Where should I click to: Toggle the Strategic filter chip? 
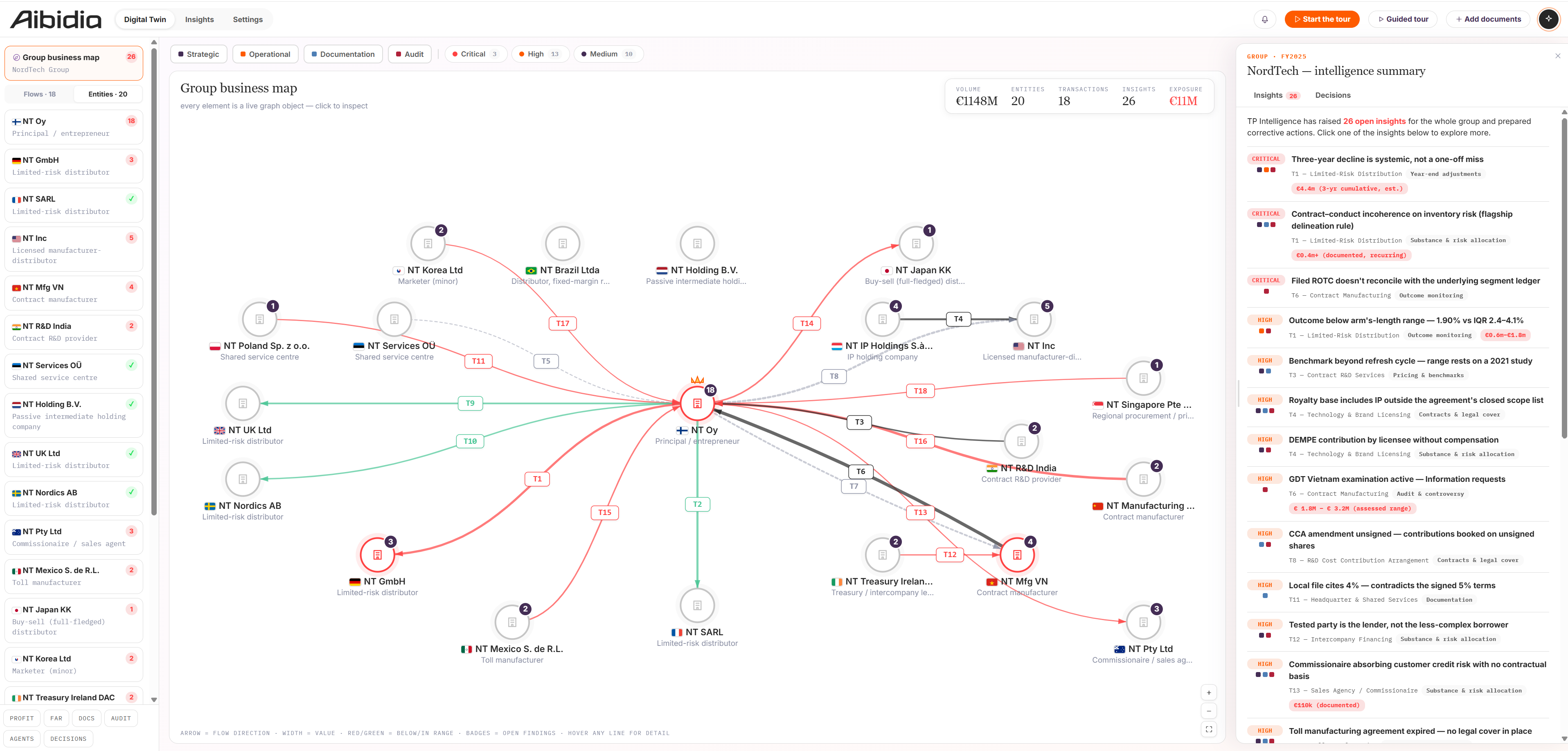[198, 54]
